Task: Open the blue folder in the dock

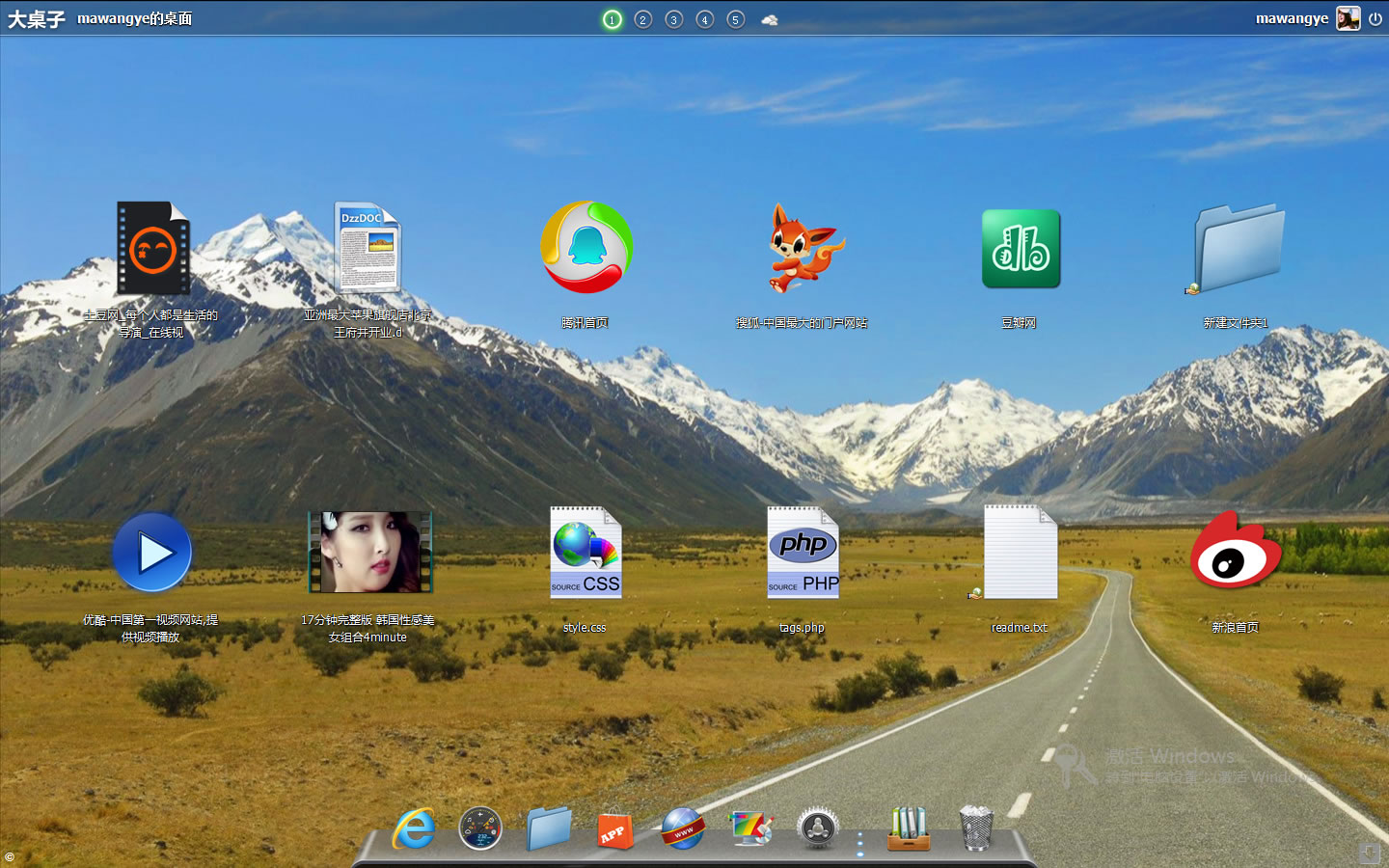Action: (x=549, y=828)
